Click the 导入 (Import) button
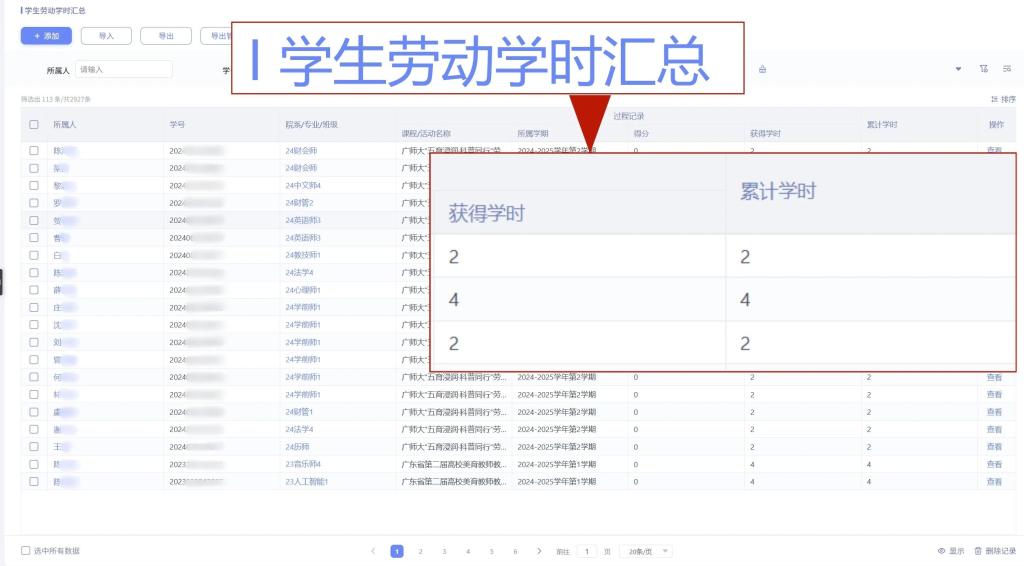This screenshot has height=566, width=1024. pyautogui.click(x=105, y=36)
